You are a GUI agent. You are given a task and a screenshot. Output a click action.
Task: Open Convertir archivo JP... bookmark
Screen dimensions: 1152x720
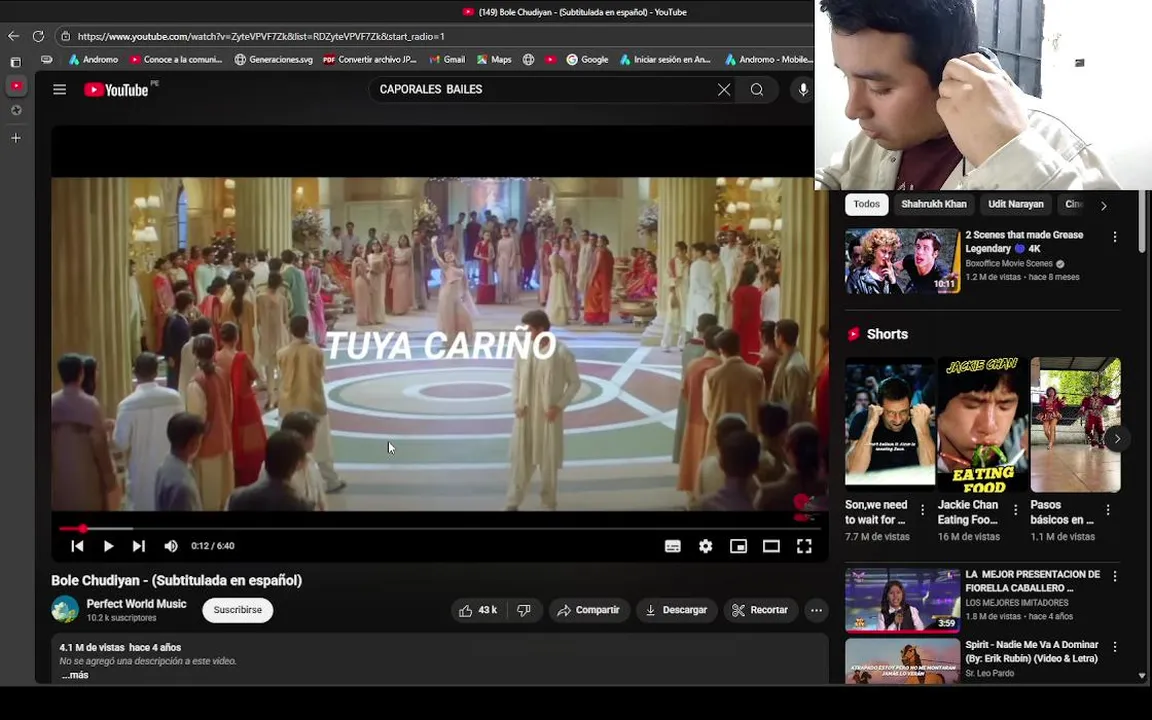(370, 60)
